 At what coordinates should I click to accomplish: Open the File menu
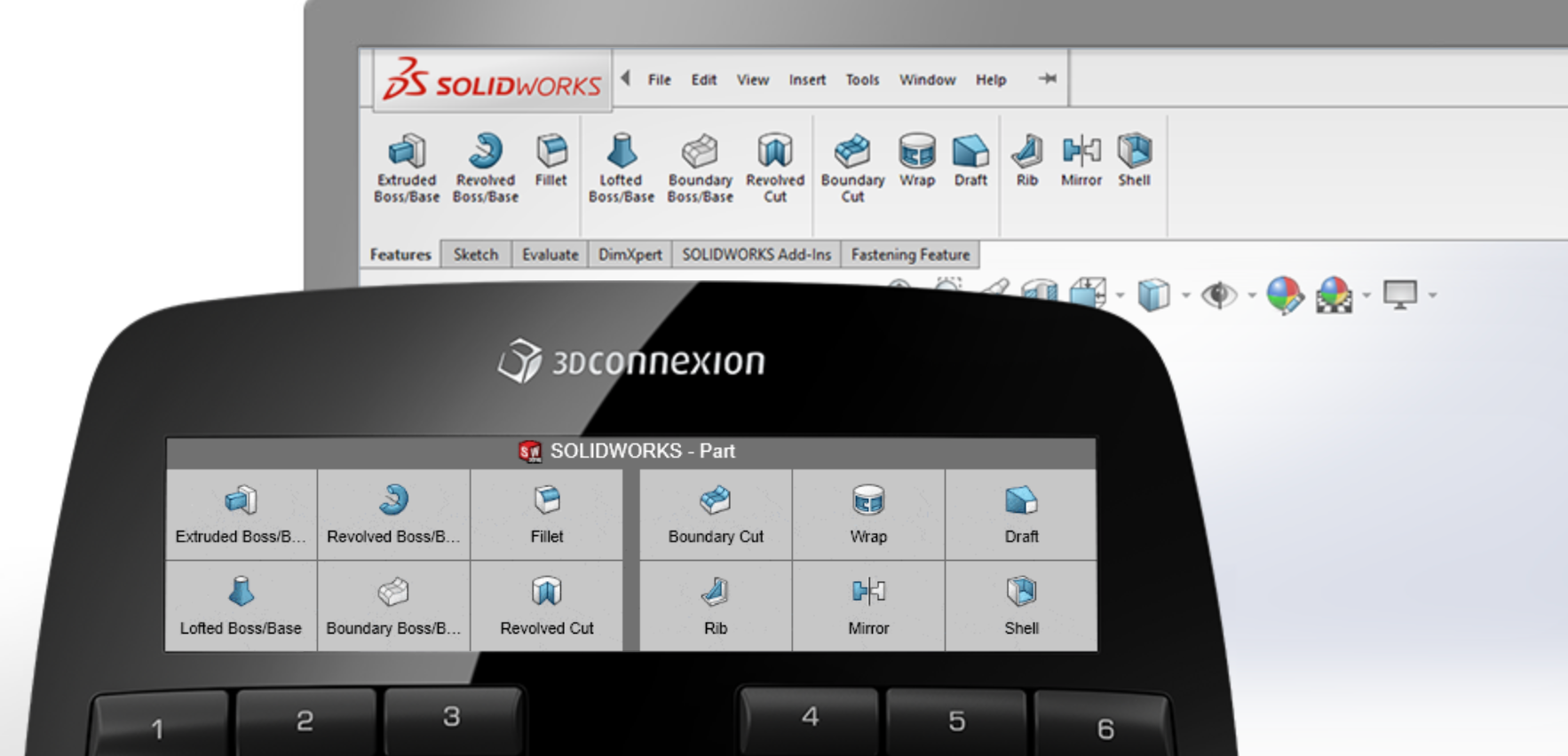pyautogui.click(x=660, y=80)
